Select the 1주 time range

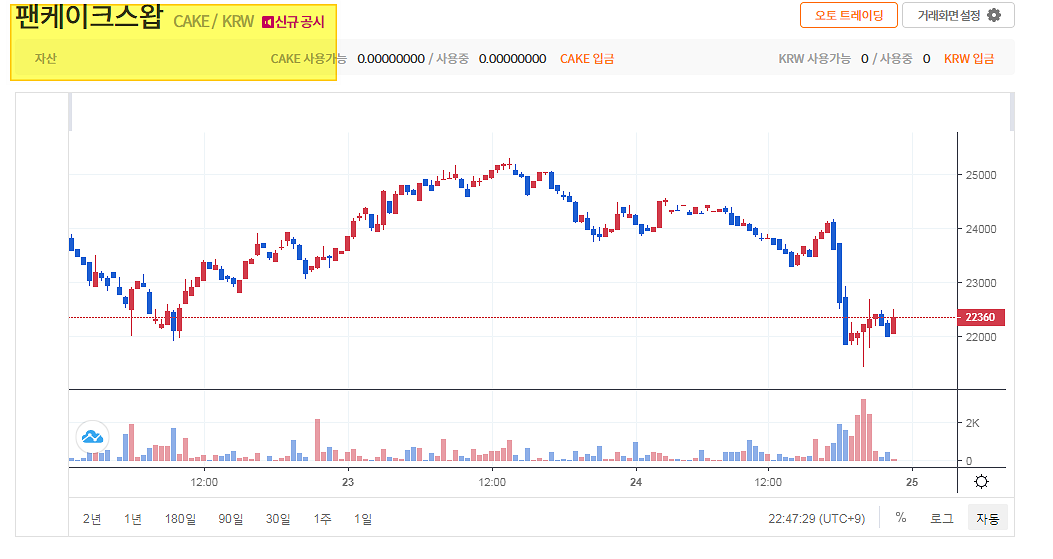coord(322,519)
